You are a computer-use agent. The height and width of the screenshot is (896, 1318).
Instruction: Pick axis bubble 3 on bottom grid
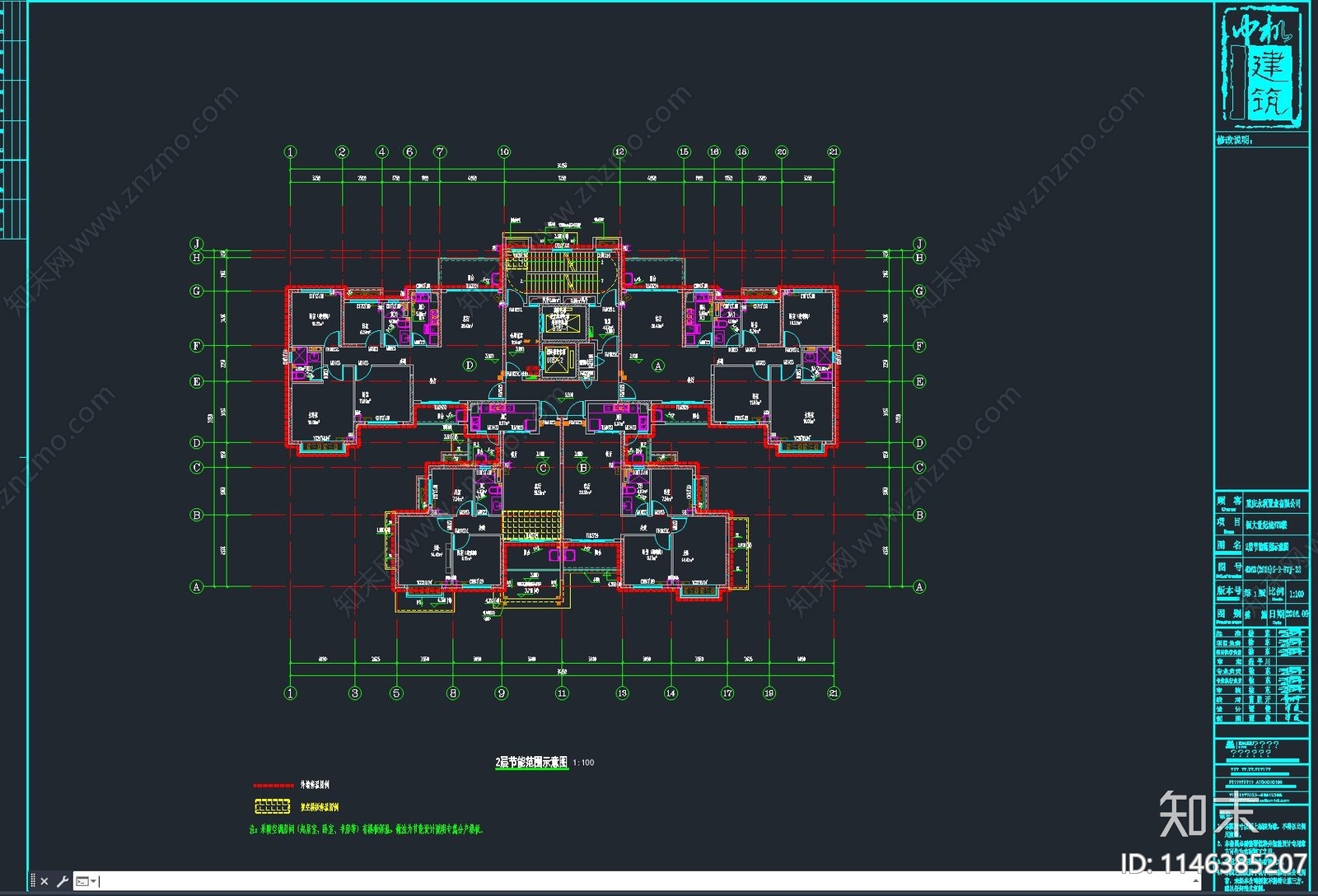tap(355, 693)
